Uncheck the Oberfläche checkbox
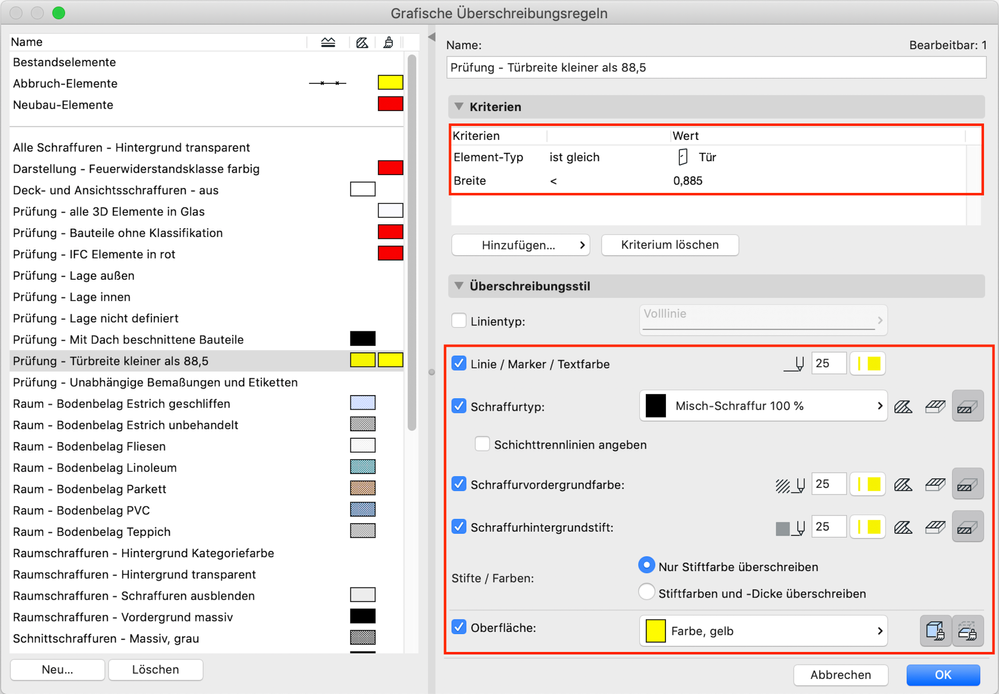This screenshot has height=694, width=999. point(459,626)
